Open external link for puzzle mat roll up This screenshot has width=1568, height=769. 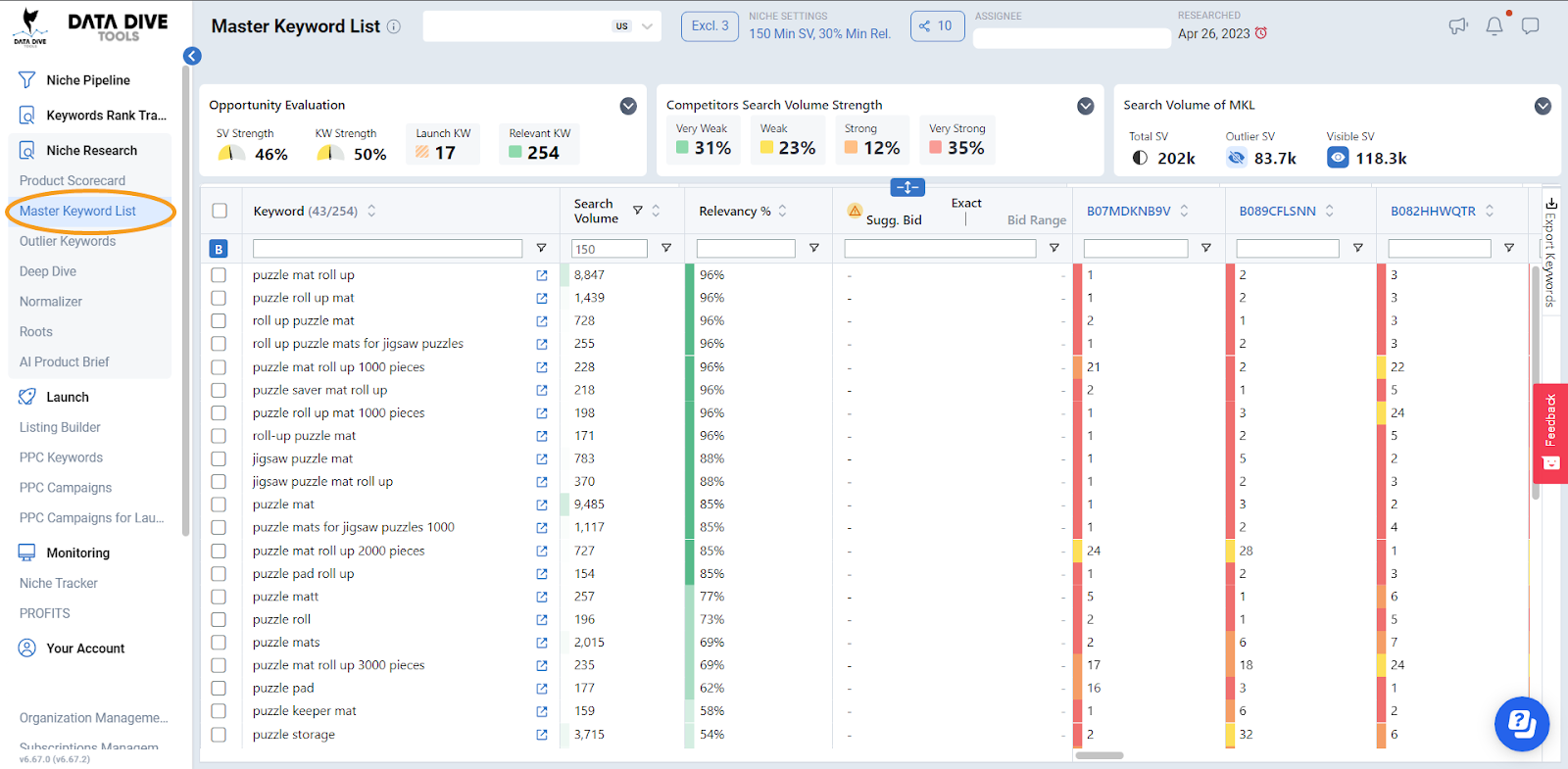[x=542, y=275]
